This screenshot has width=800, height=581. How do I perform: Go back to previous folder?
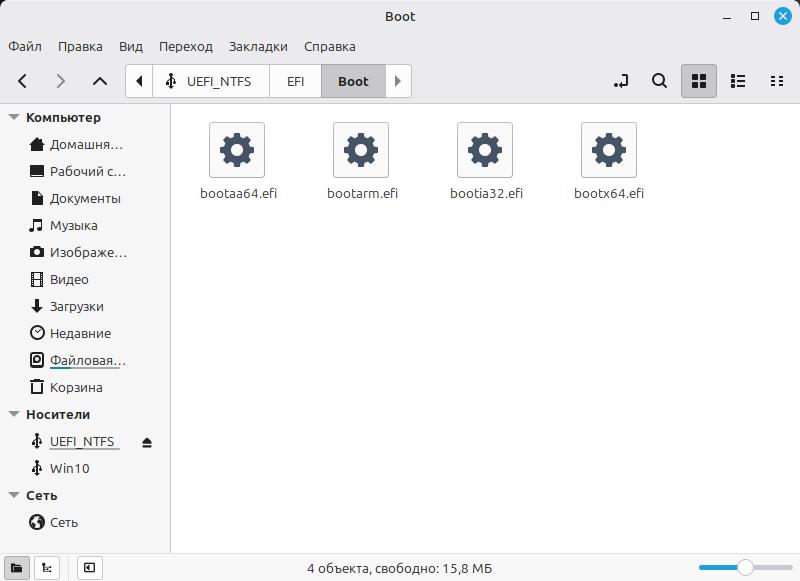pos(22,81)
